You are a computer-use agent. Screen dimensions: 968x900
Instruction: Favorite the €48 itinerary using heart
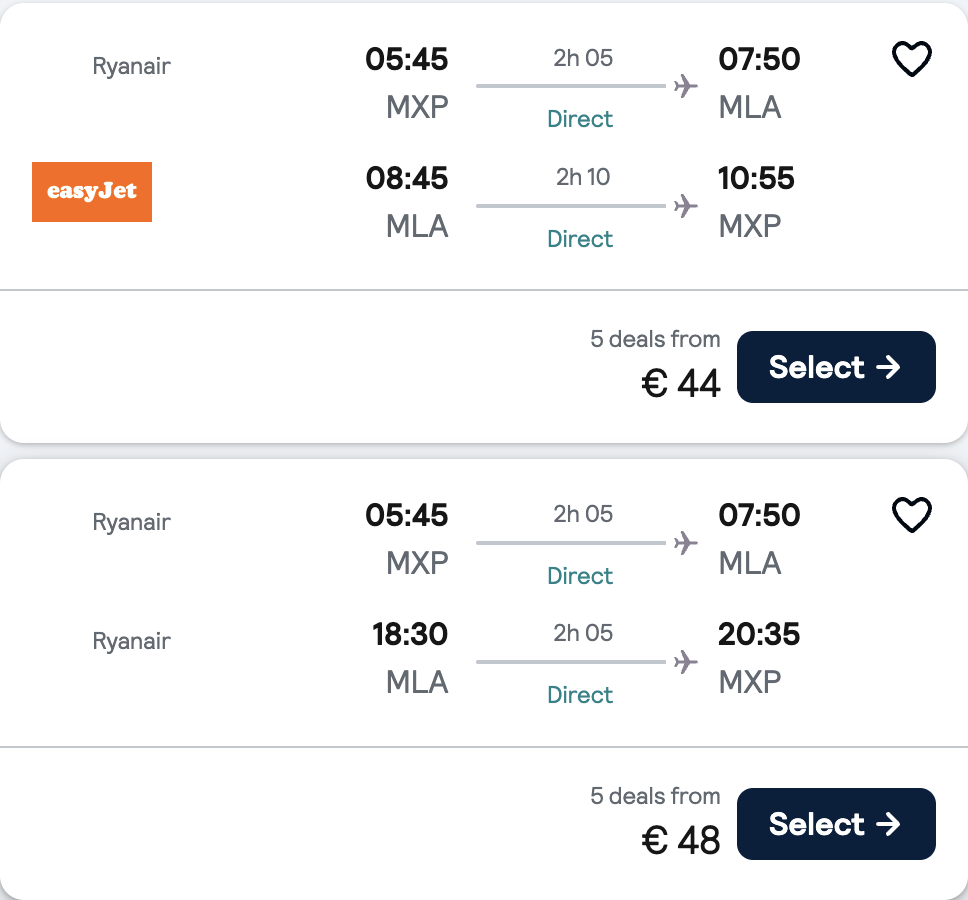pos(911,516)
